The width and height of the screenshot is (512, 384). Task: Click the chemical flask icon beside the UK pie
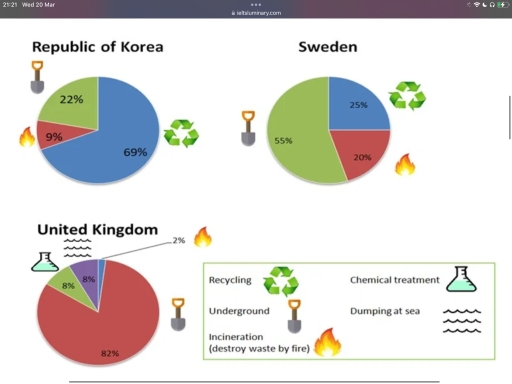click(45, 262)
